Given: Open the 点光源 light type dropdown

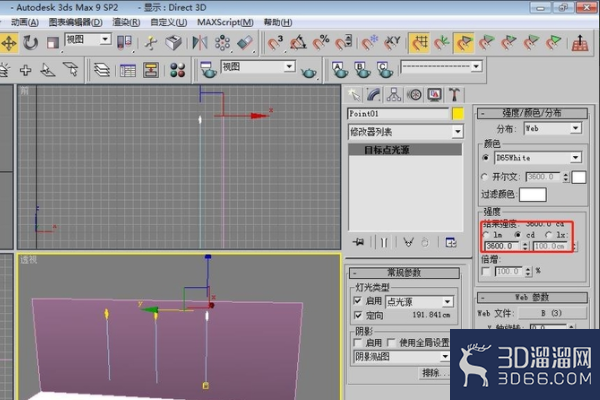Looking at the screenshot, I should tap(419, 302).
